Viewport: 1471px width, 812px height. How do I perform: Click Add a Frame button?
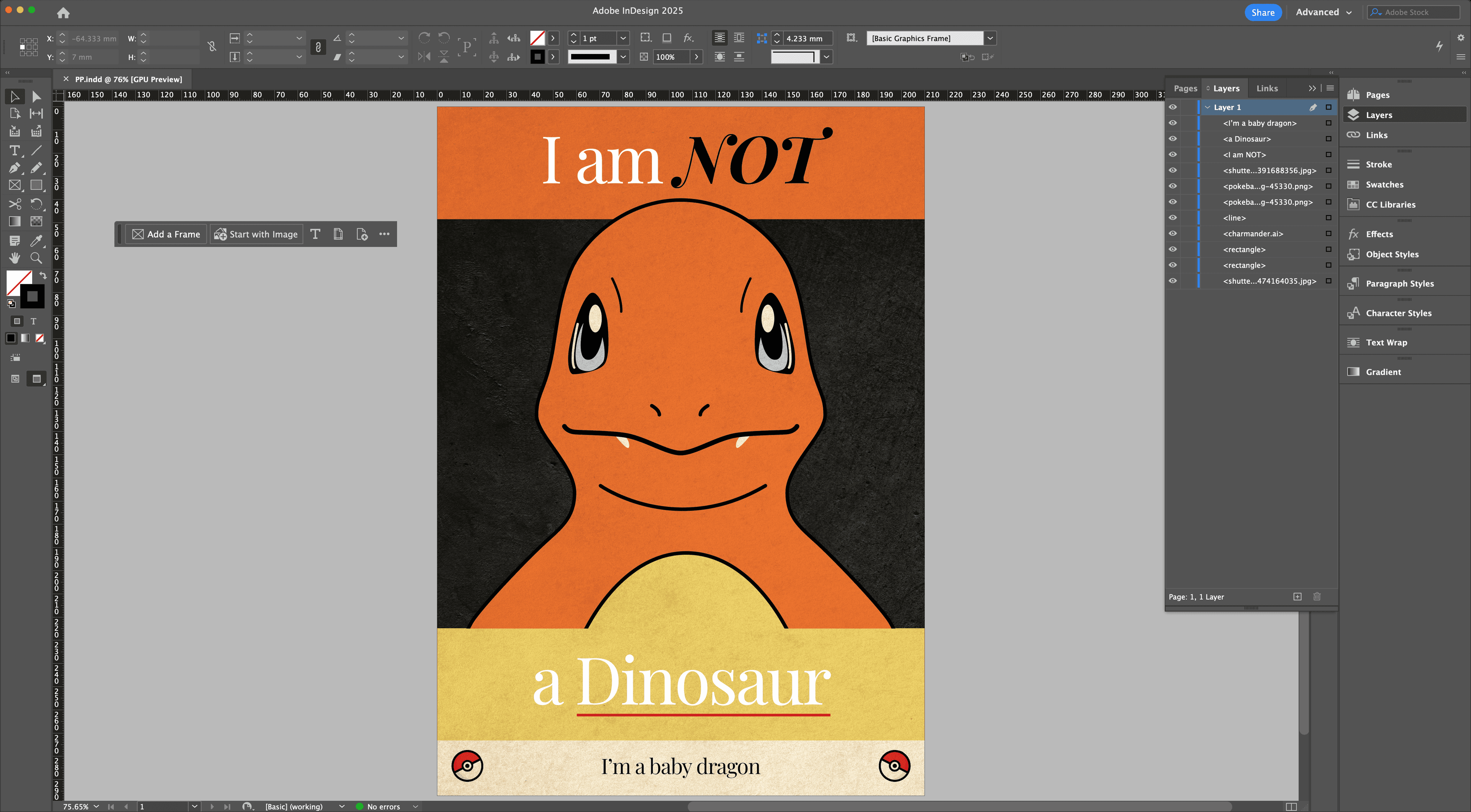166,234
